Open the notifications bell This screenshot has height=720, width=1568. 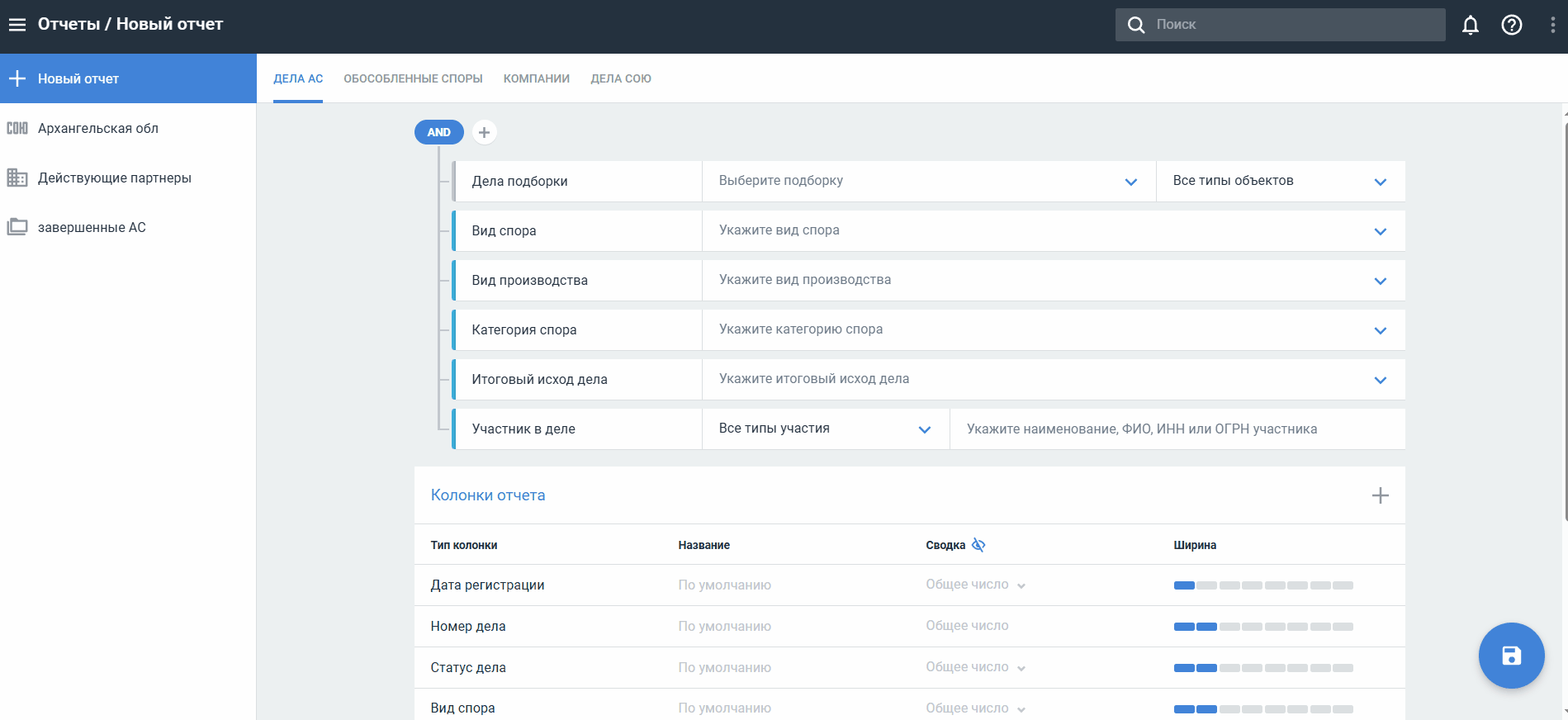tap(1470, 25)
